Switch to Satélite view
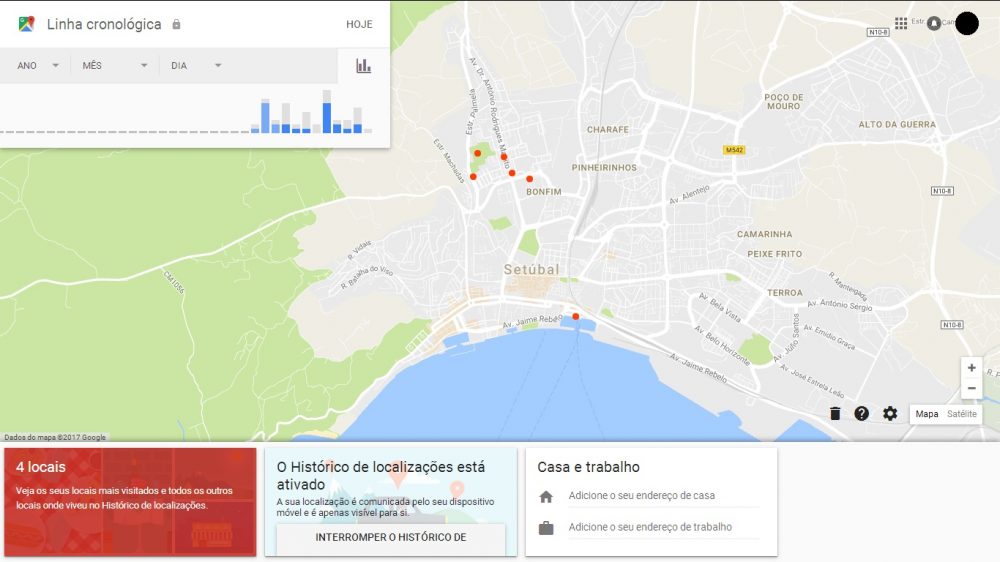 point(962,414)
